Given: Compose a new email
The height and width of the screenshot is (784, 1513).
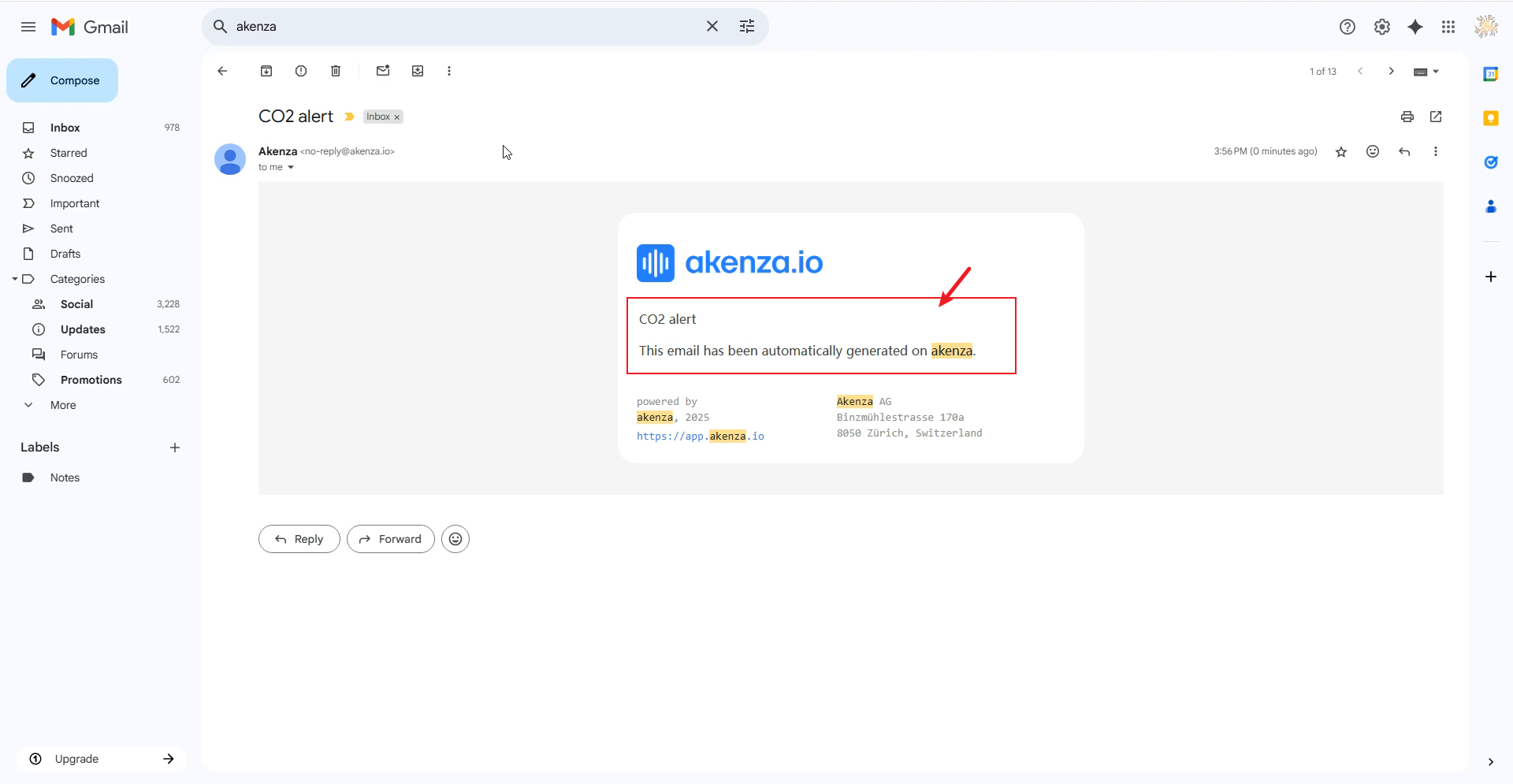Looking at the screenshot, I should (x=62, y=80).
